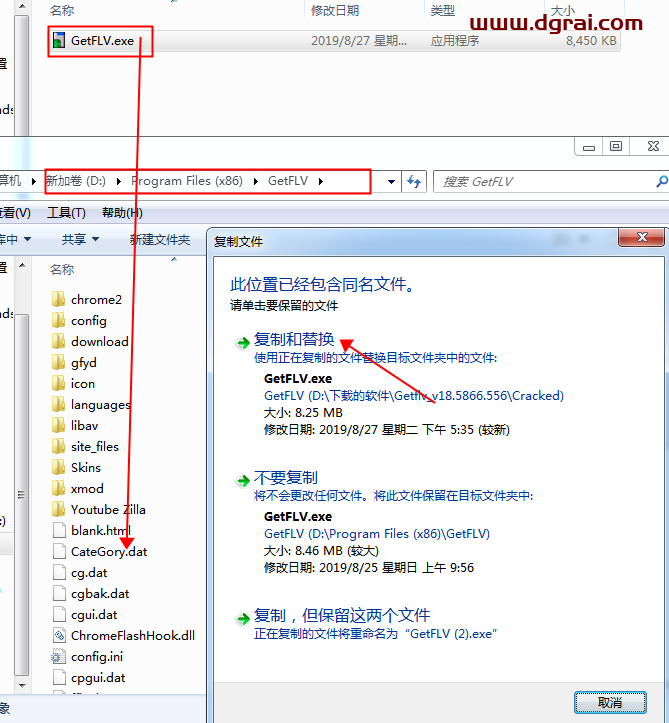
Task: Select the xmod folder
Action: (77, 488)
